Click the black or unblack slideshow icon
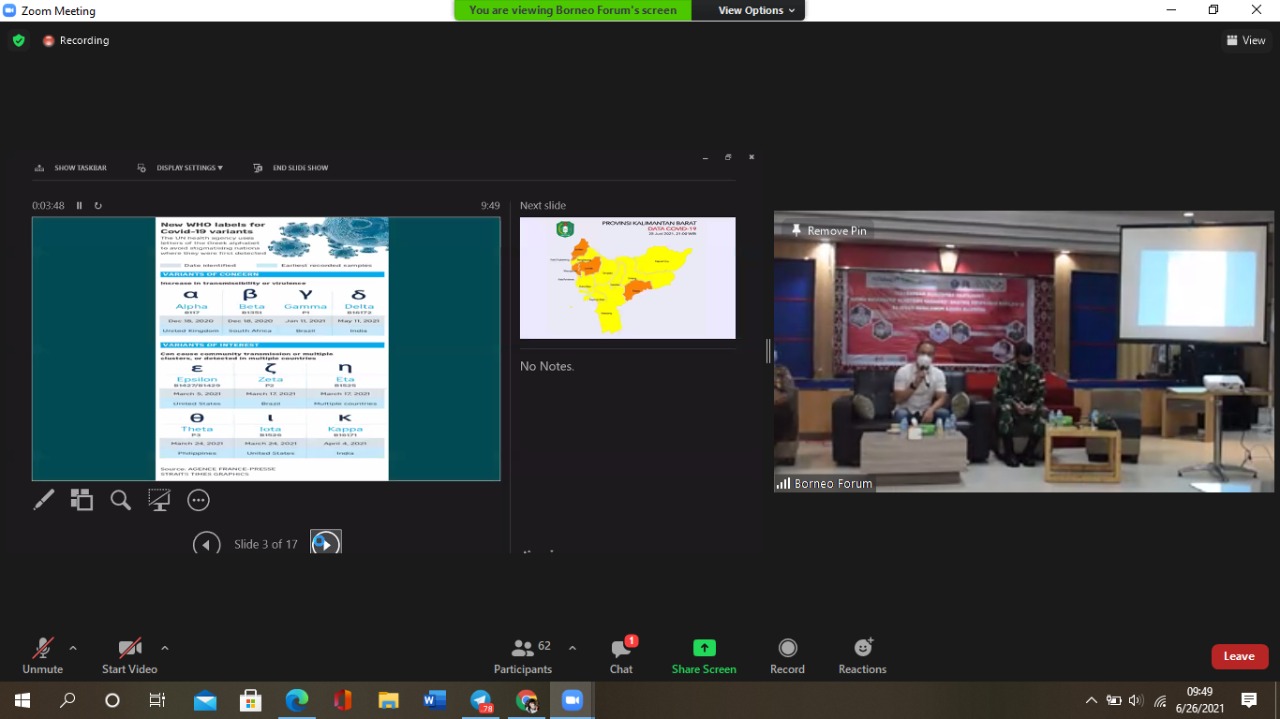Viewport: 1280px width, 719px height. (159, 500)
